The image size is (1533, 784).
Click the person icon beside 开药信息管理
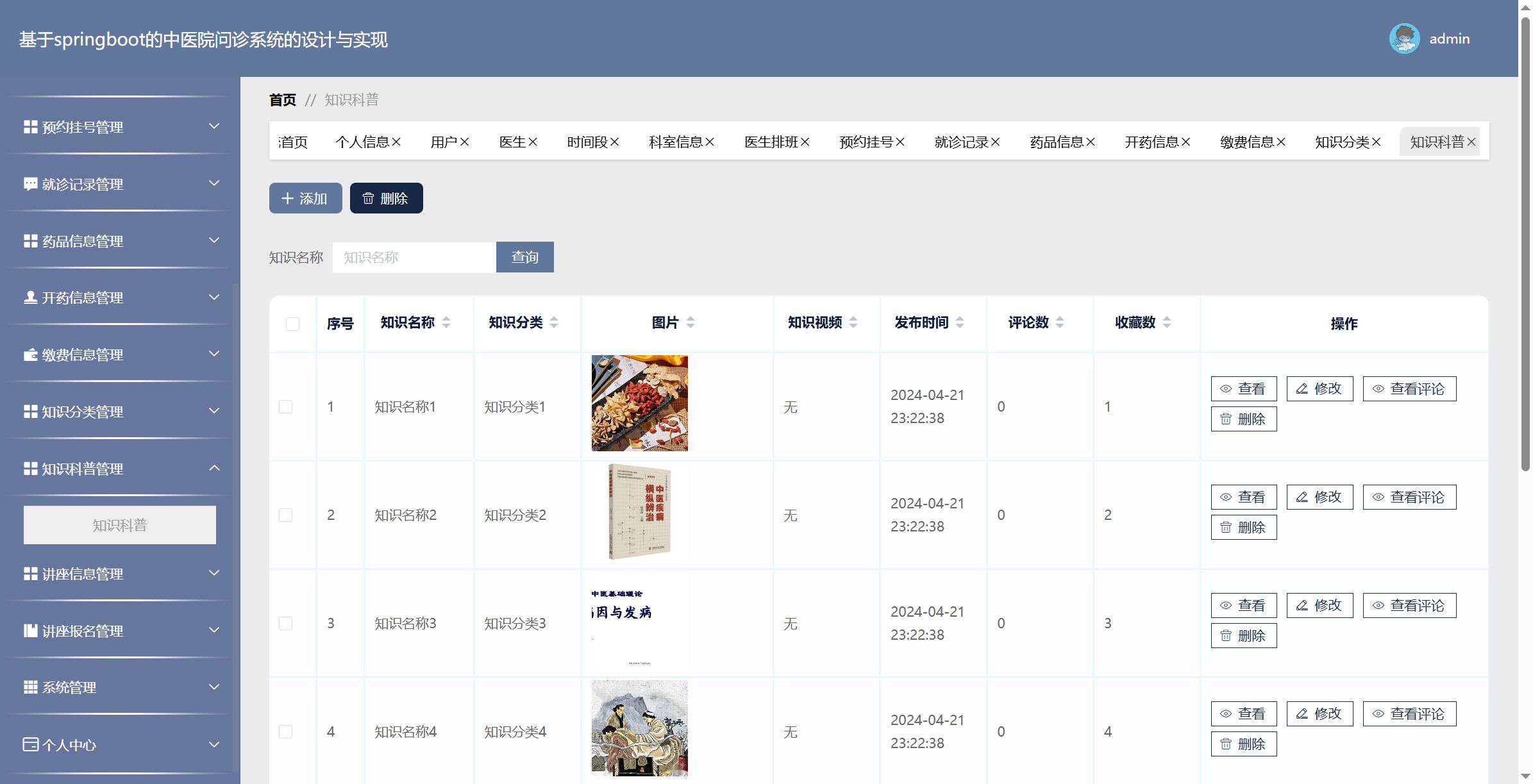pyautogui.click(x=30, y=297)
